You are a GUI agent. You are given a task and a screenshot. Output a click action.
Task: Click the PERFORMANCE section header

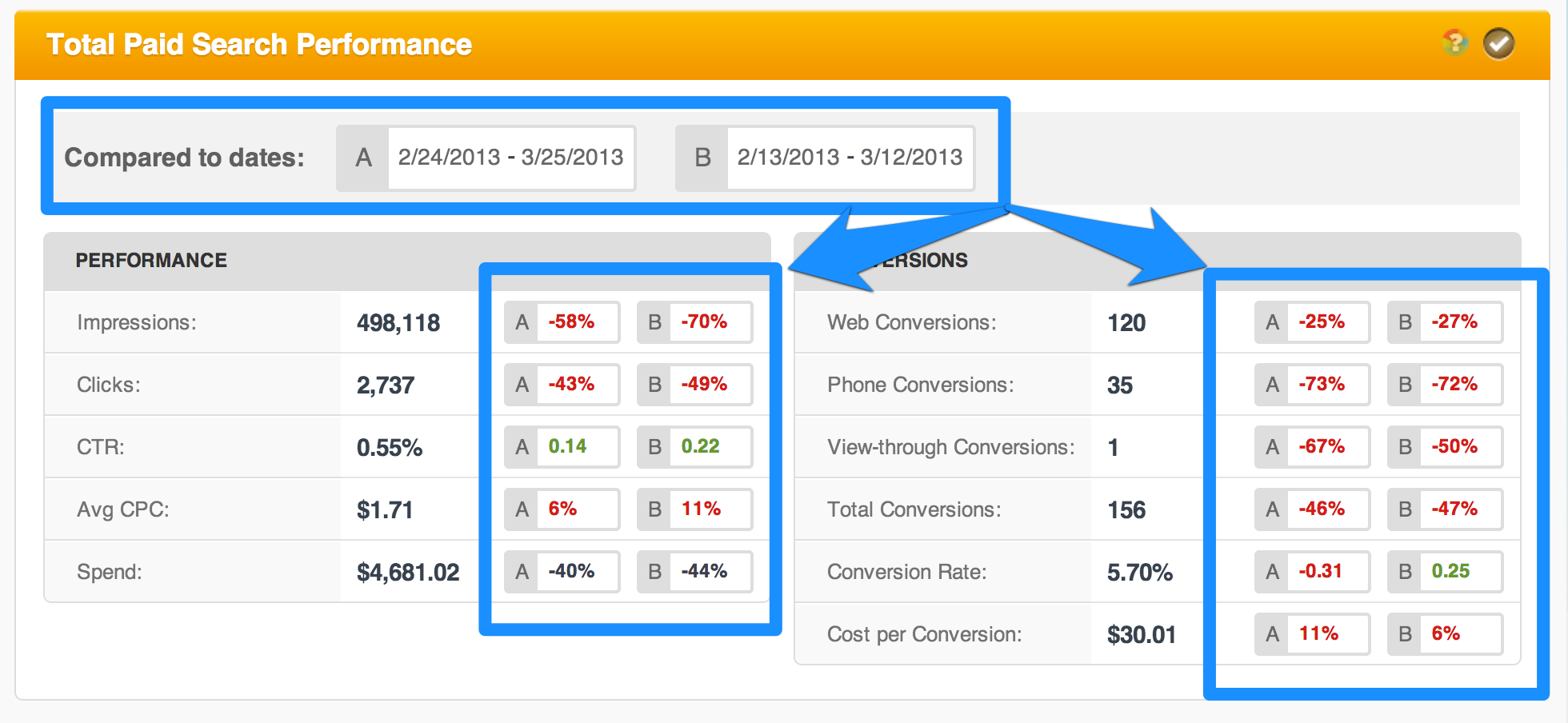[x=151, y=261]
